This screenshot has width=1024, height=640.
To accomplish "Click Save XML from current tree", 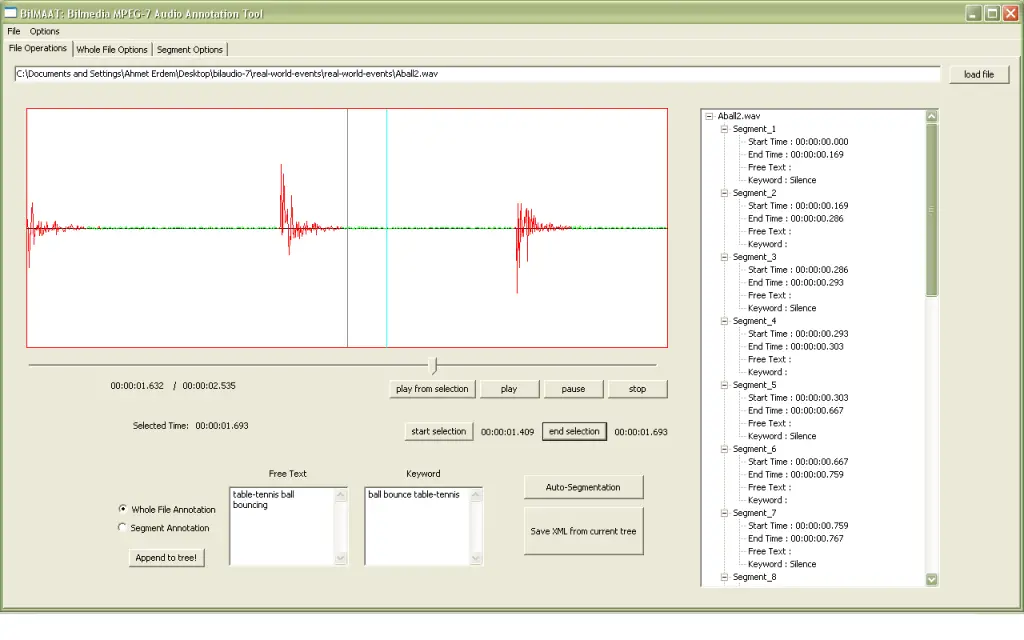I will 583,531.
